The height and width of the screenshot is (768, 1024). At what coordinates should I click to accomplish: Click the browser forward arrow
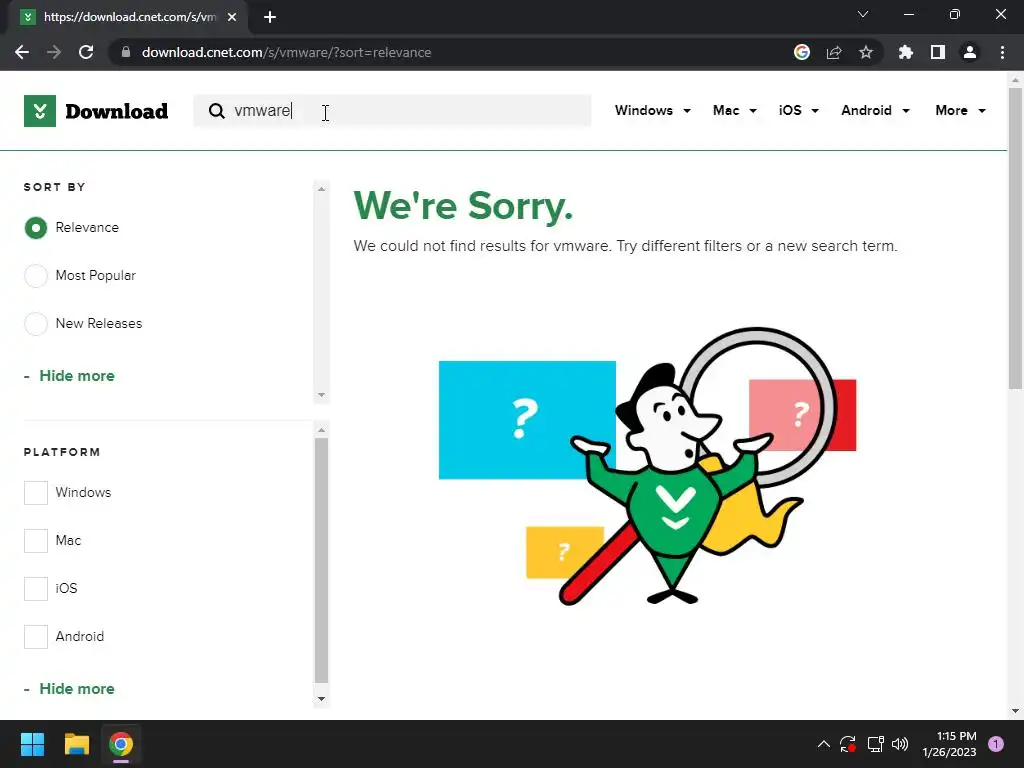[54, 52]
